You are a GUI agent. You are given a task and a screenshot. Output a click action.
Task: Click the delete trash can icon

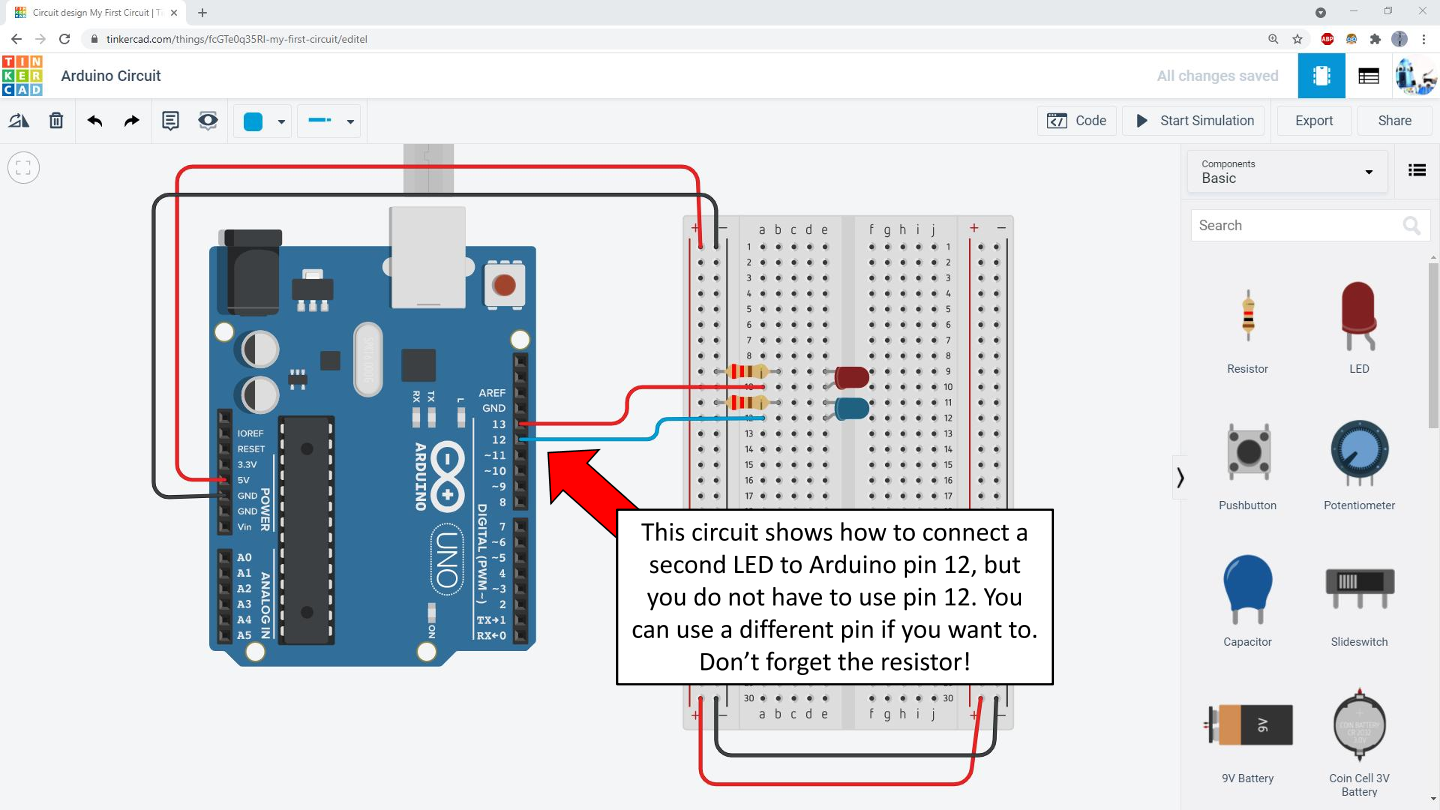click(56, 121)
